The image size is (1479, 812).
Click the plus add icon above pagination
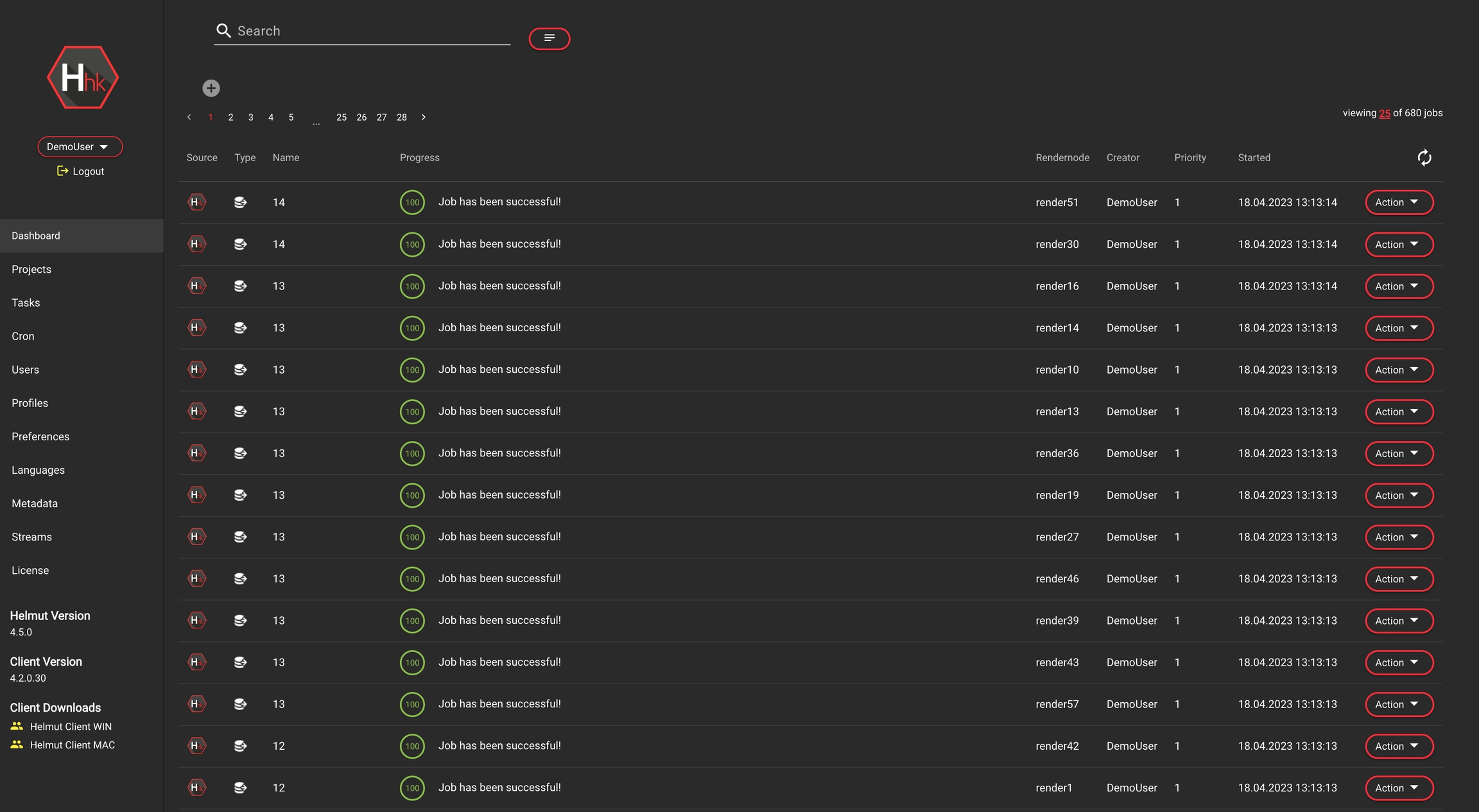tap(211, 88)
